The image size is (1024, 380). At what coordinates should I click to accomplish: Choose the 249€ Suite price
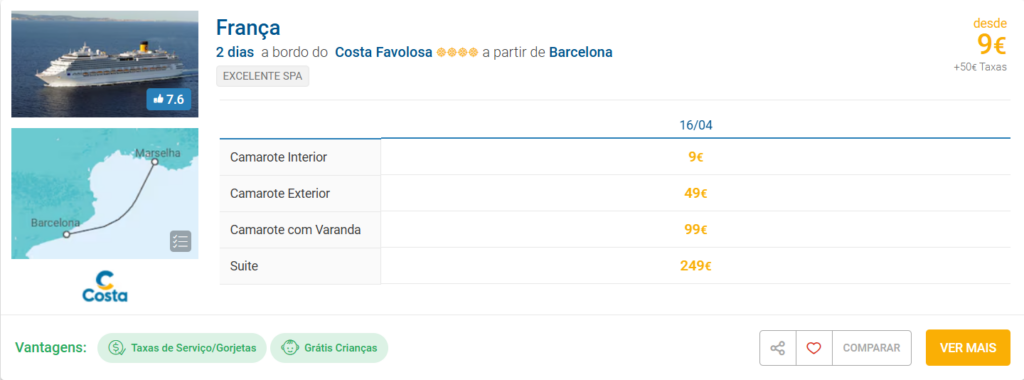(696, 266)
